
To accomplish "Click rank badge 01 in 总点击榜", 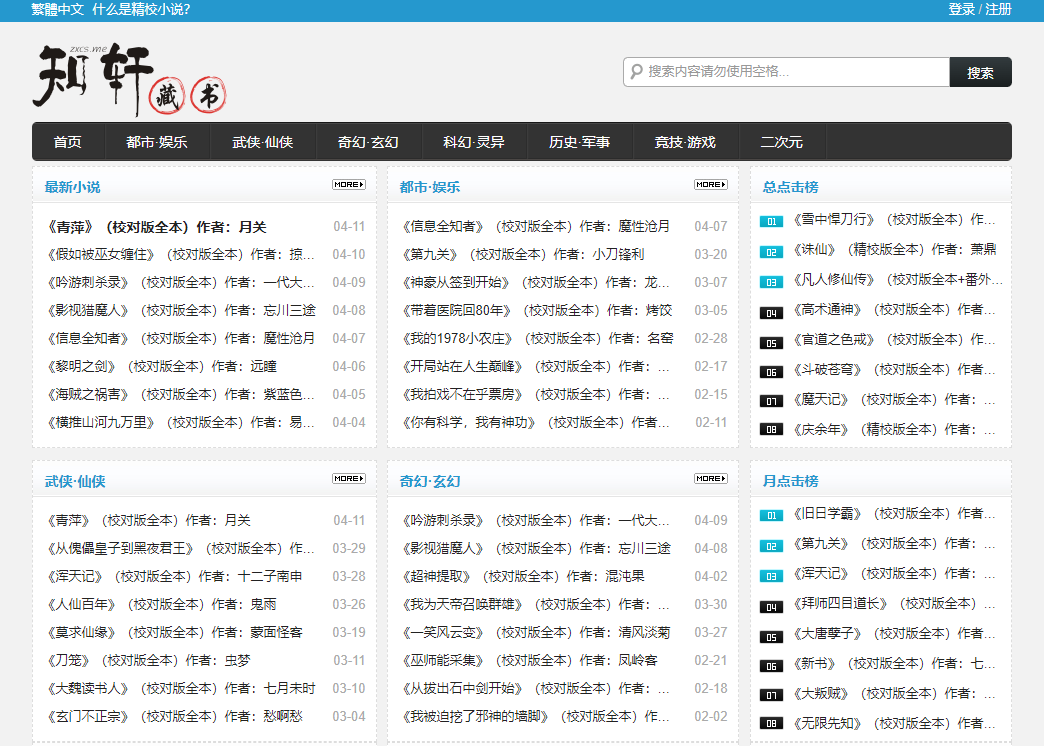I will pos(770,220).
